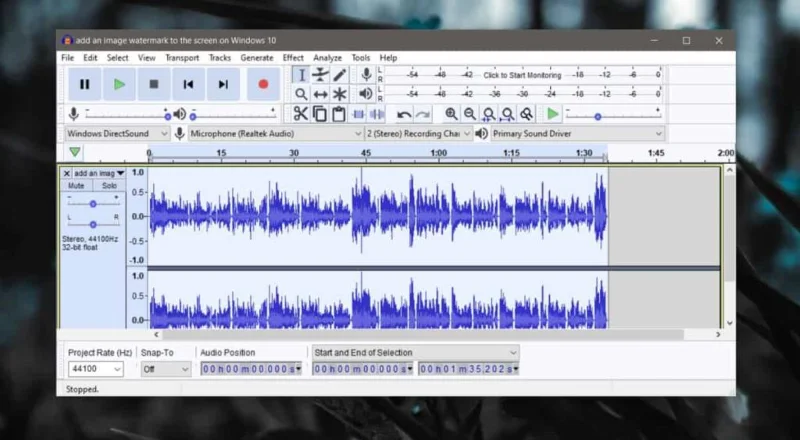
Task: Open the Analyze menu
Action: click(x=328, y=58)
